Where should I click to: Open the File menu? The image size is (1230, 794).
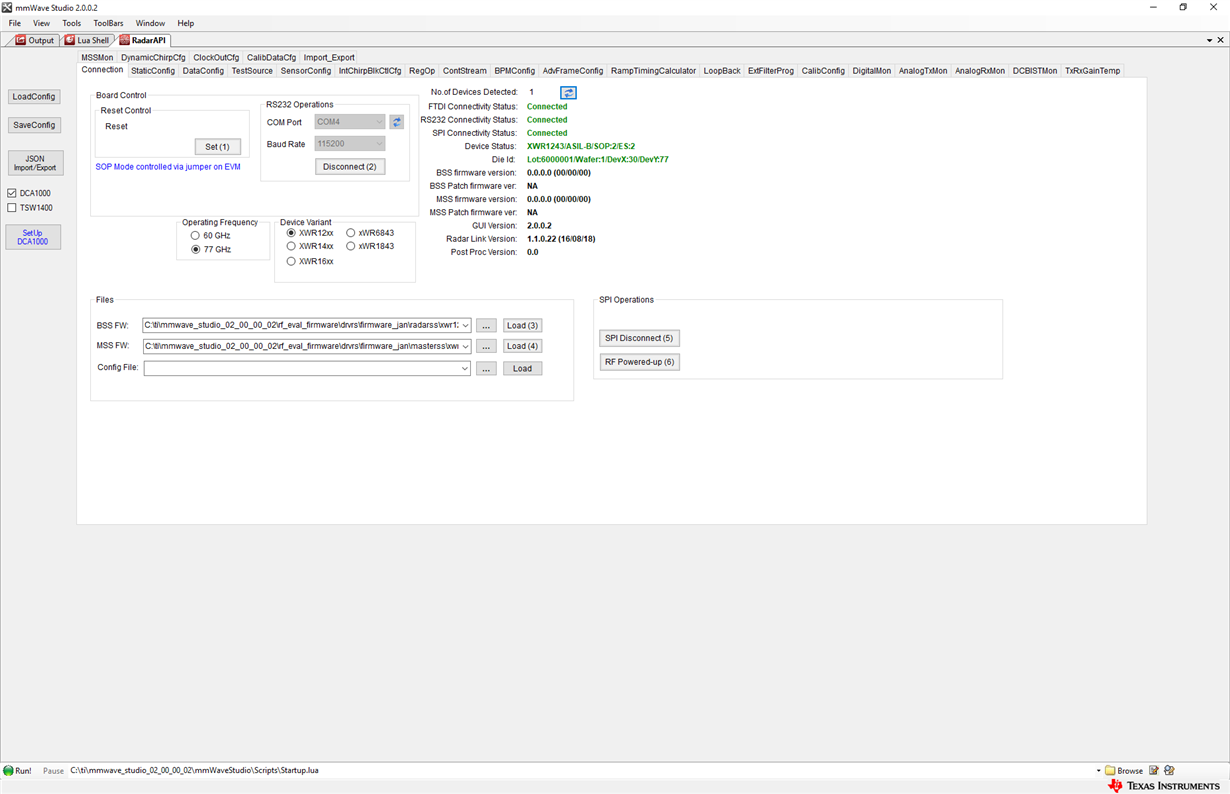pyautogui.click(x=15, y=23)
